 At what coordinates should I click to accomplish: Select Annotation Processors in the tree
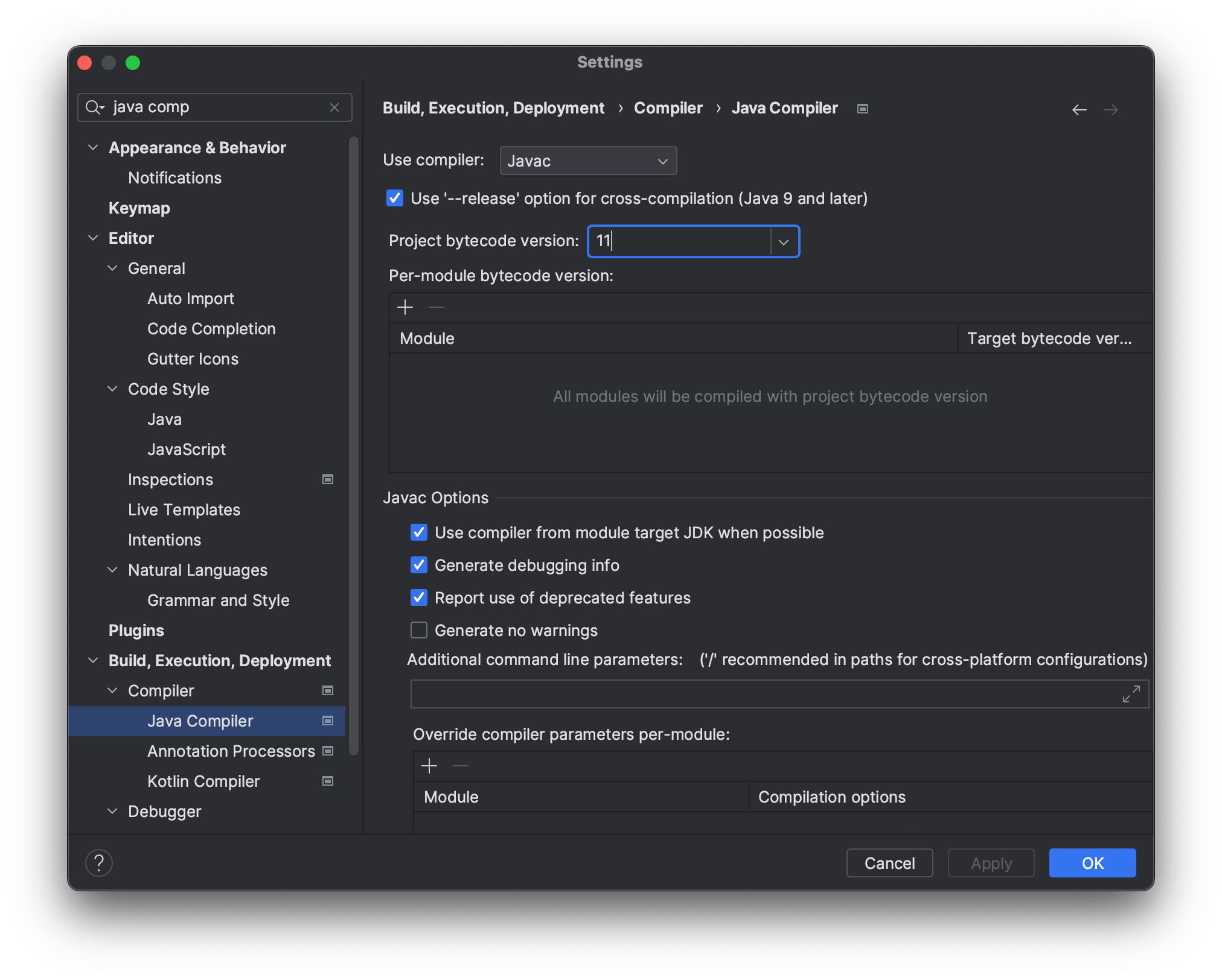coord(231,751)
